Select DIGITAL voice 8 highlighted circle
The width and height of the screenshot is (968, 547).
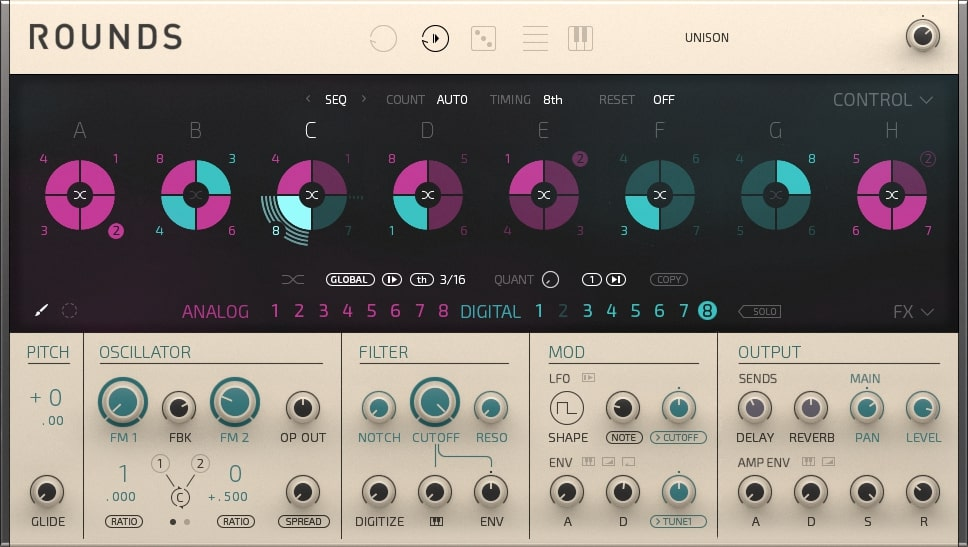pos(707,311)
